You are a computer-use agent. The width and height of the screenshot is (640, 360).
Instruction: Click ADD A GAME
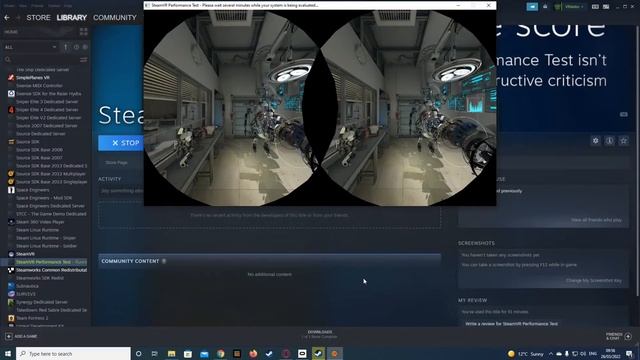(x=21, y=336)
